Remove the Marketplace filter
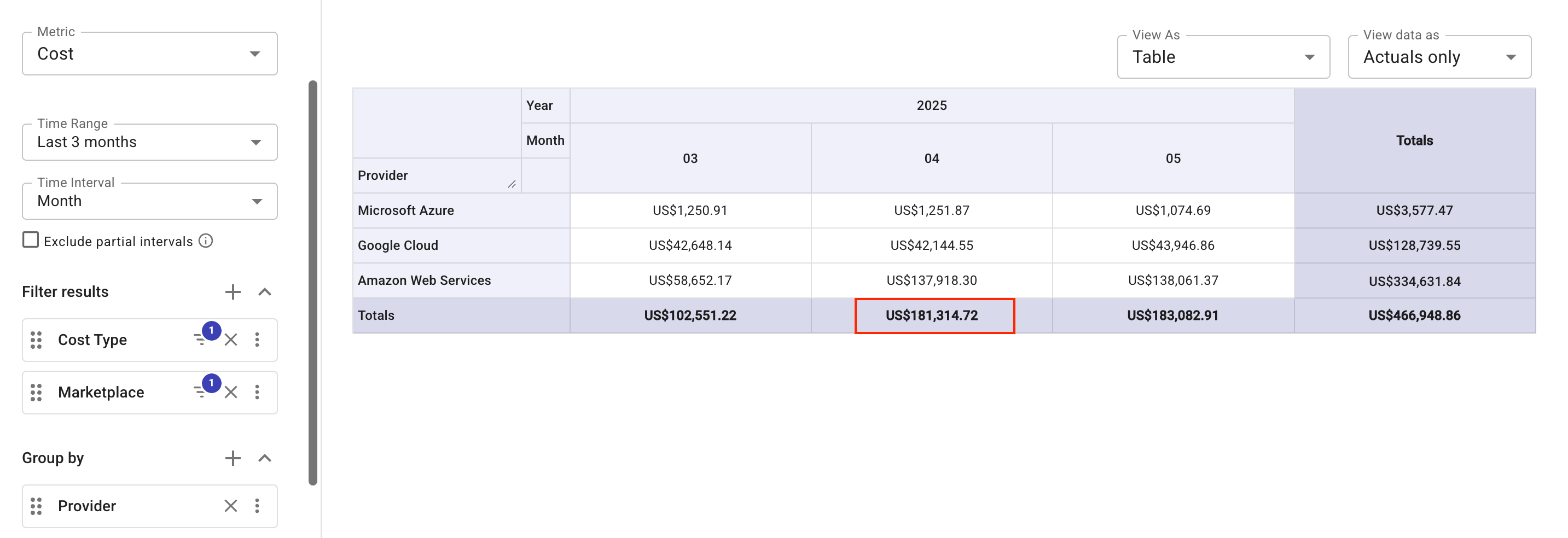1568x538 pixels. point(231,392)
